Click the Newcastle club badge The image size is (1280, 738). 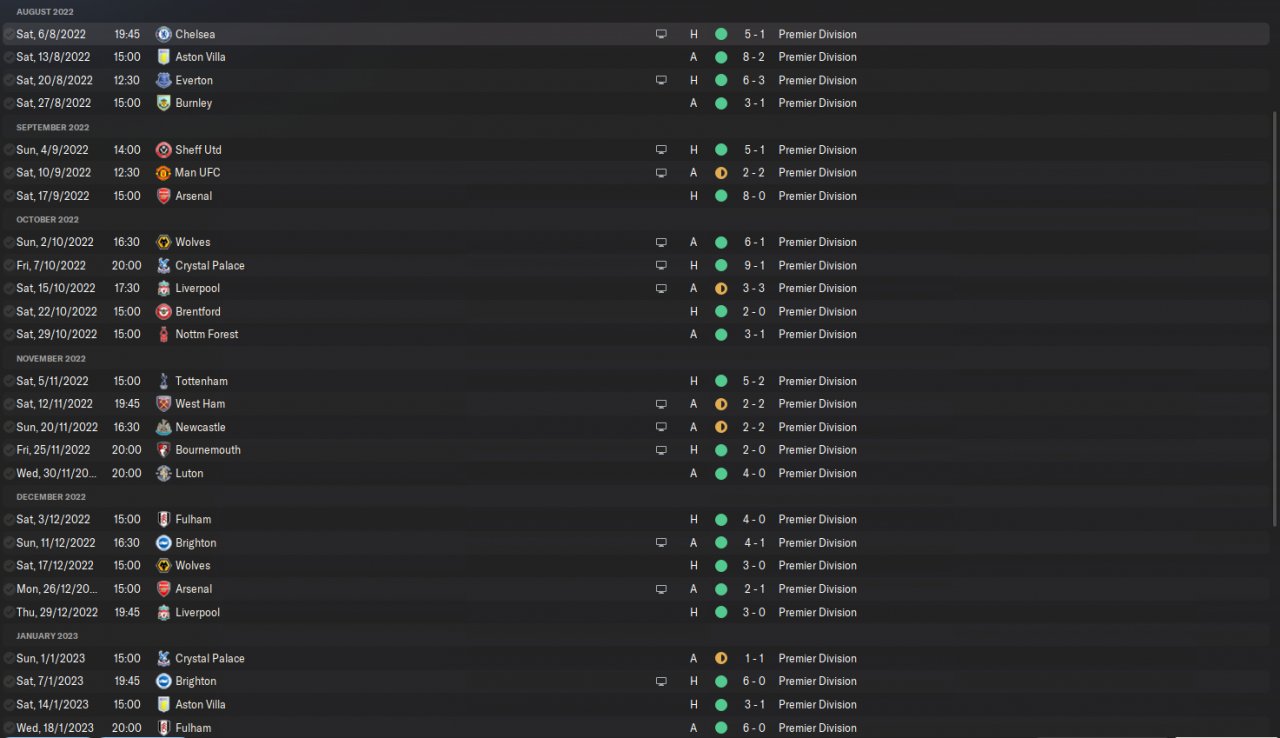click(x=164, y=427)
